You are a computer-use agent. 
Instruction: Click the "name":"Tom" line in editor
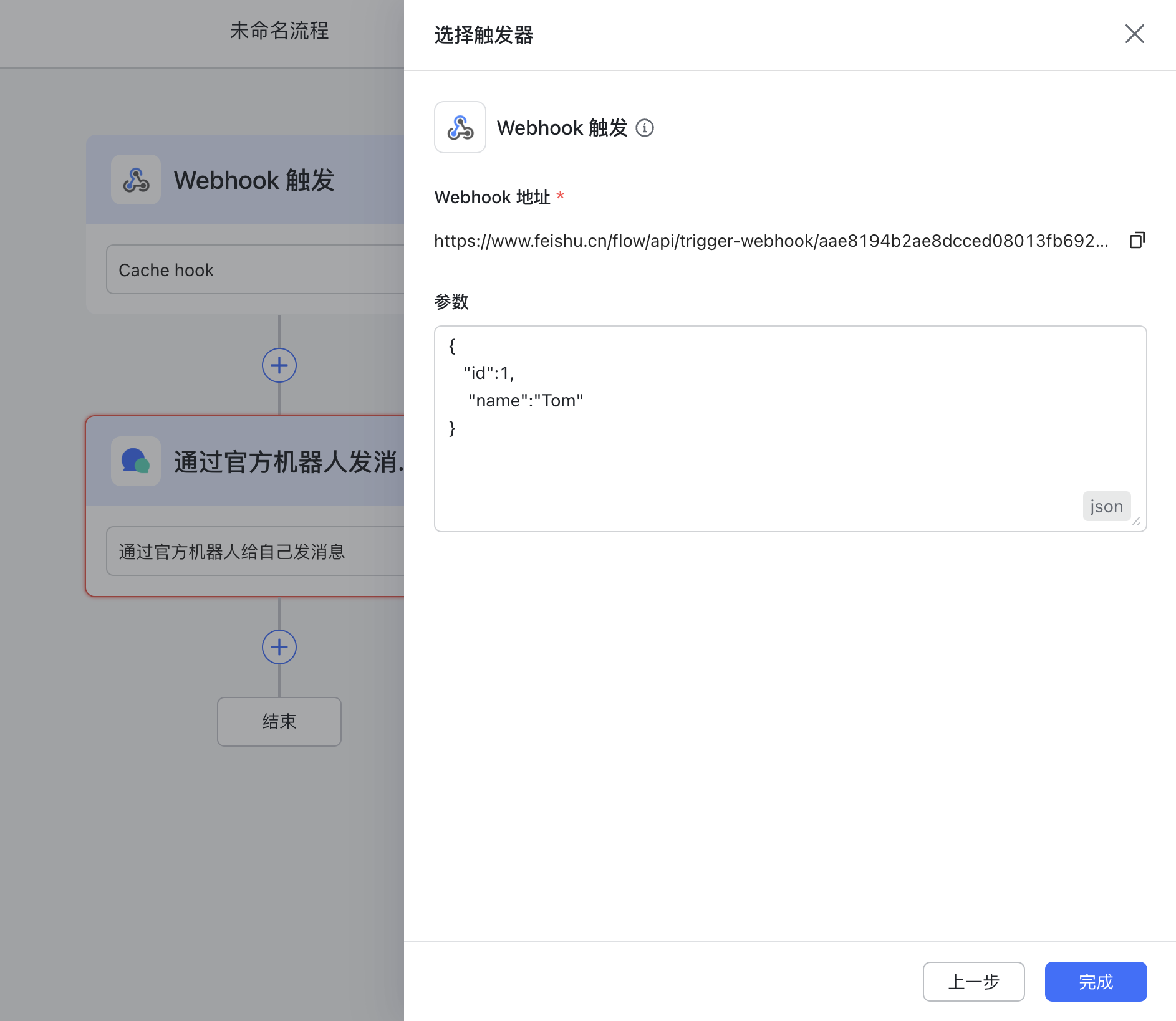coord(525,400)
